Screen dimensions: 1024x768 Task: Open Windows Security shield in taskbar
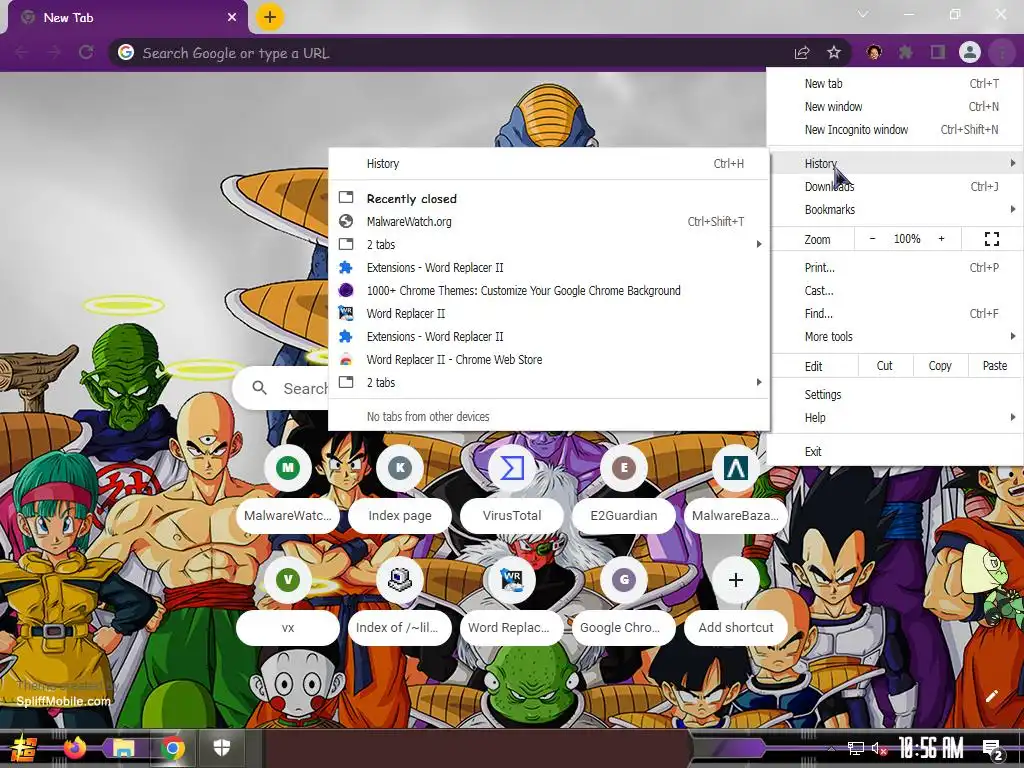(x=222, y=747)
